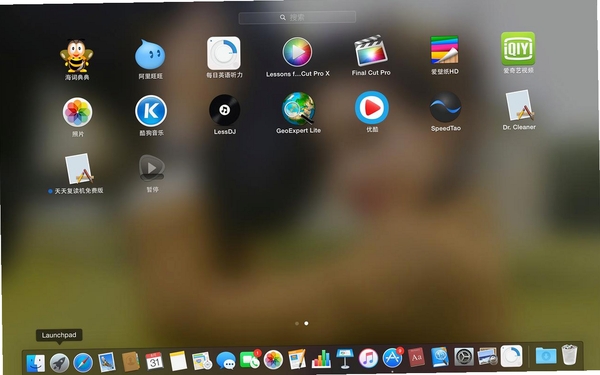The height and width of the screenshot is (375, 600).
Task: Open Pages from the Dock
Action: coord(297,359)
